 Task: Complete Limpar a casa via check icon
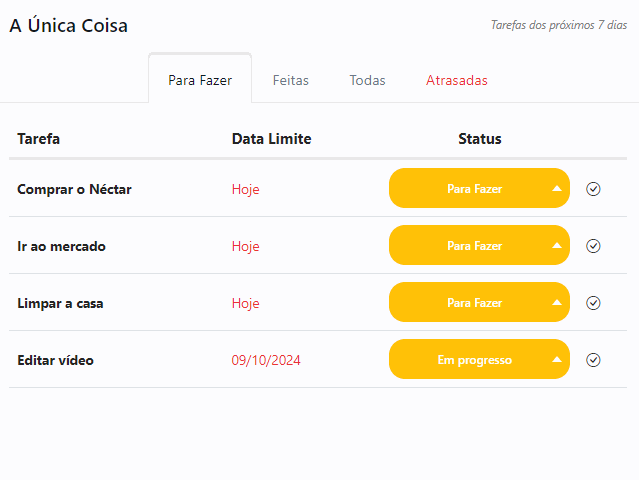[x=593, y=303]
